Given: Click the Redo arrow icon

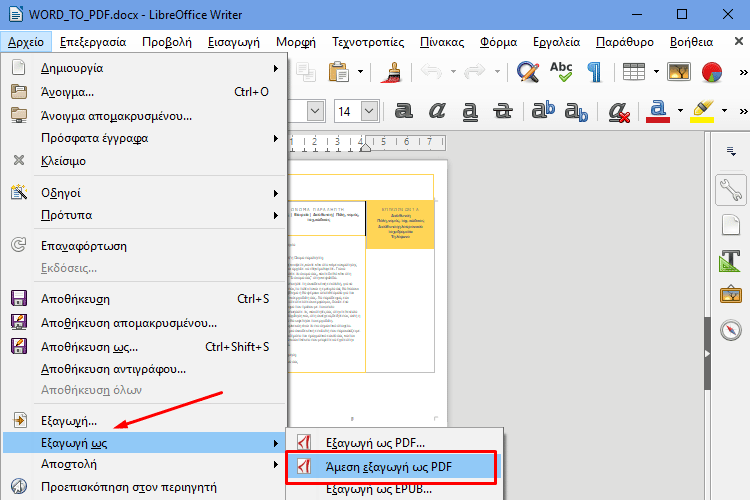Looking at the screenshot, I should click(x=475, y=72).
